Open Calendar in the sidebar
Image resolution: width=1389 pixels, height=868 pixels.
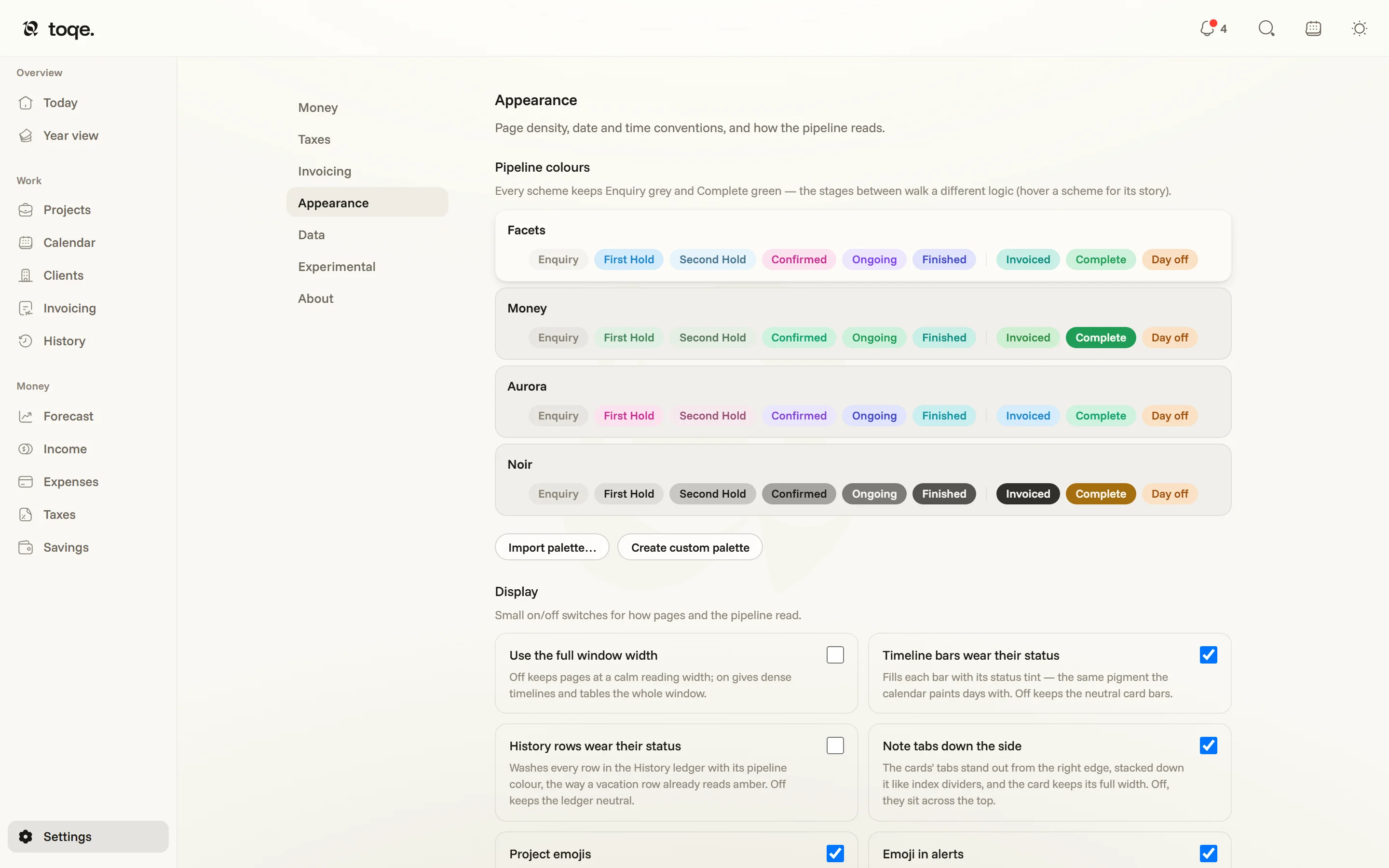click(88, 242)
